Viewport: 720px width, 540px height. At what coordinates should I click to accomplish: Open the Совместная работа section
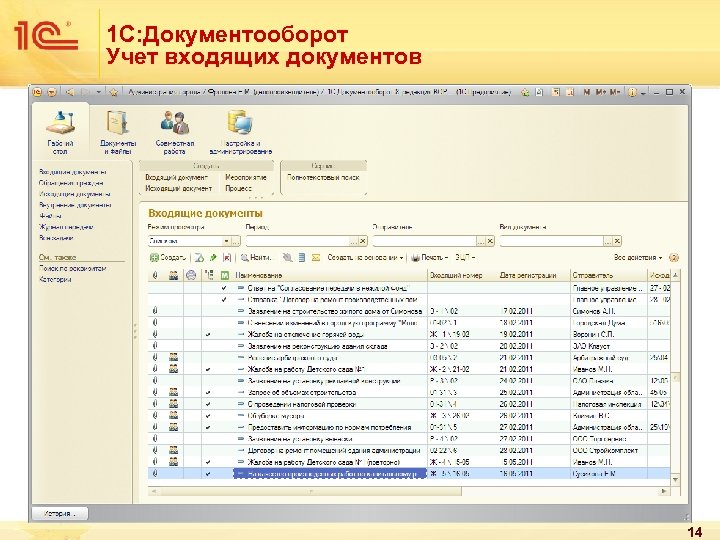tap(174, 132)
